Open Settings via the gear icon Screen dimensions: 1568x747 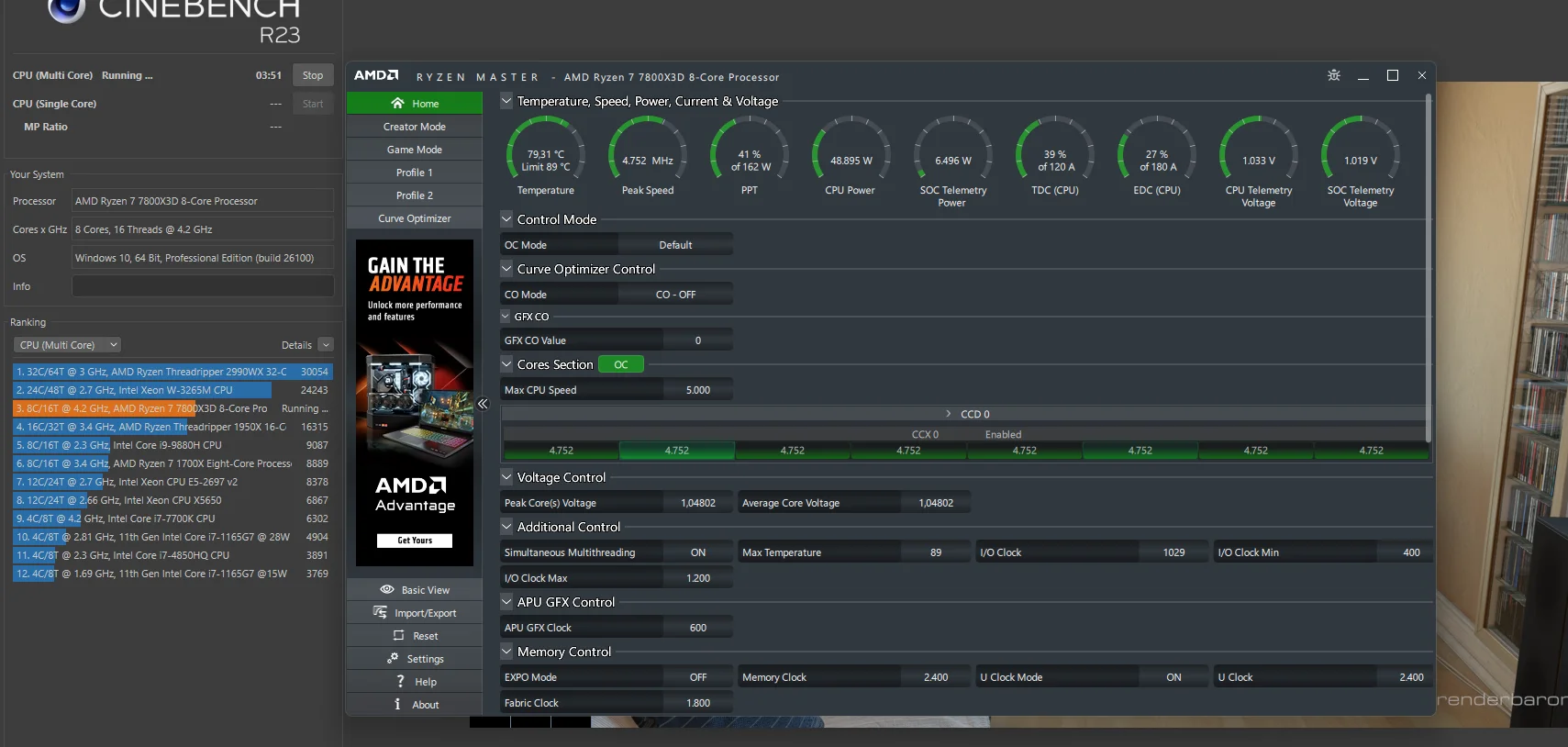tap(393, 659)
